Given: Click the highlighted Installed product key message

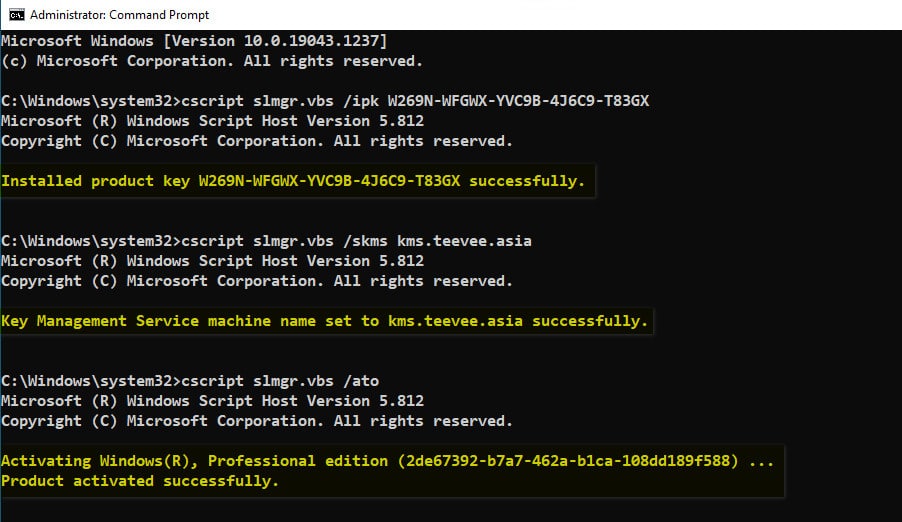Looking at the screenshot, I should click(293, 181).
